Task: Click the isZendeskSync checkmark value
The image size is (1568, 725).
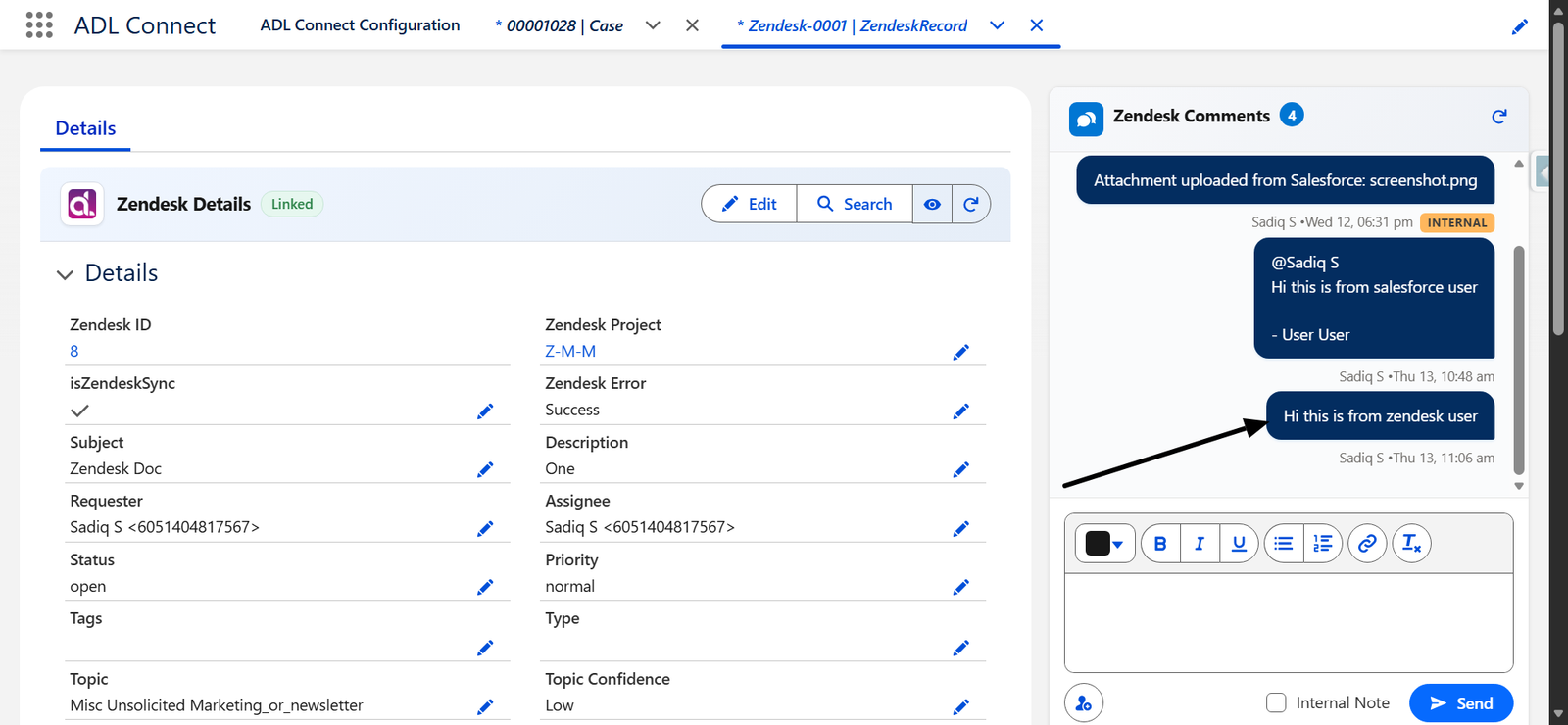Action: [80, 411]
